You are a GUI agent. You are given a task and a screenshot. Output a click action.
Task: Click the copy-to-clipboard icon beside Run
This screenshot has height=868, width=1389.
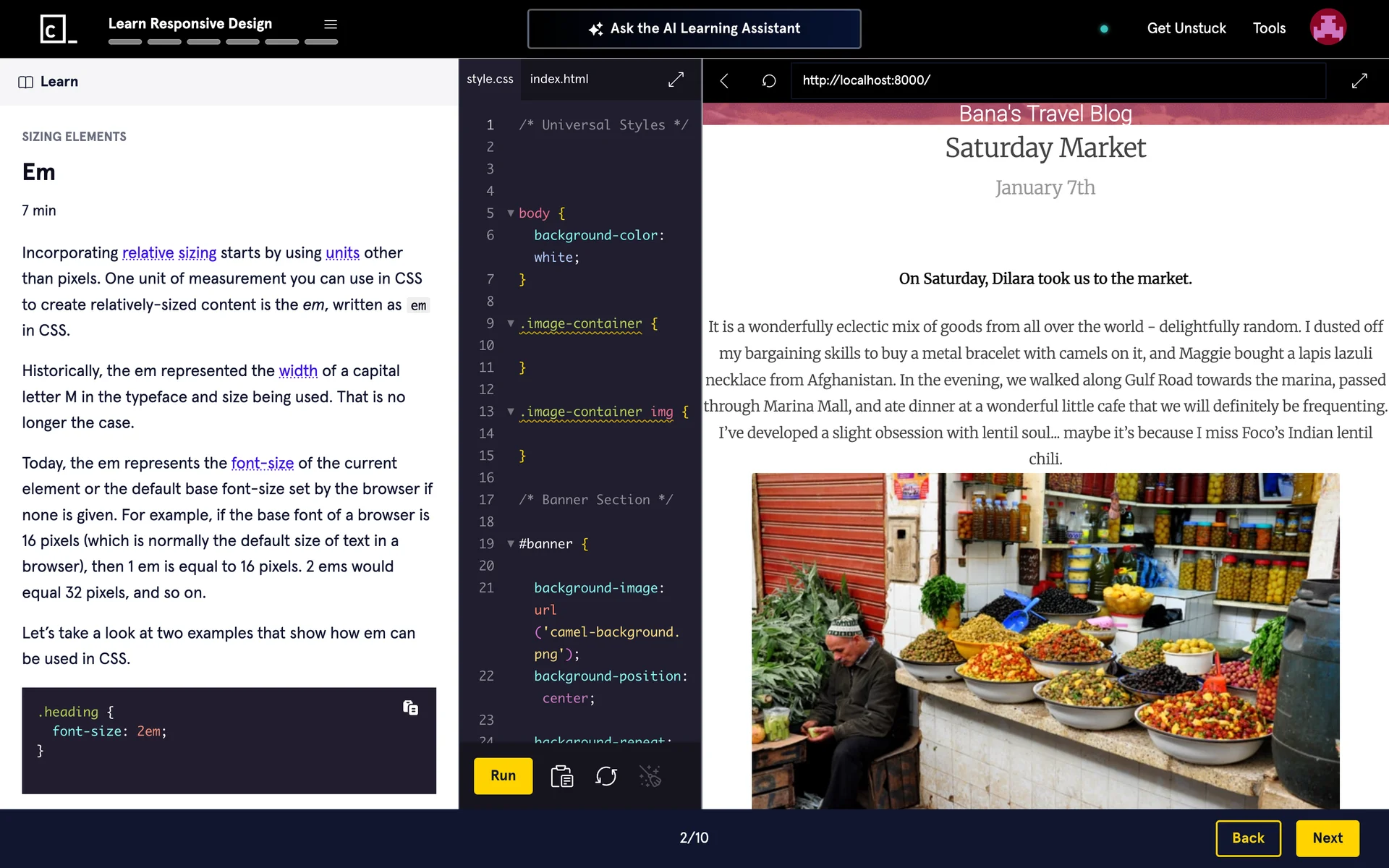click(x=561, y=776)
